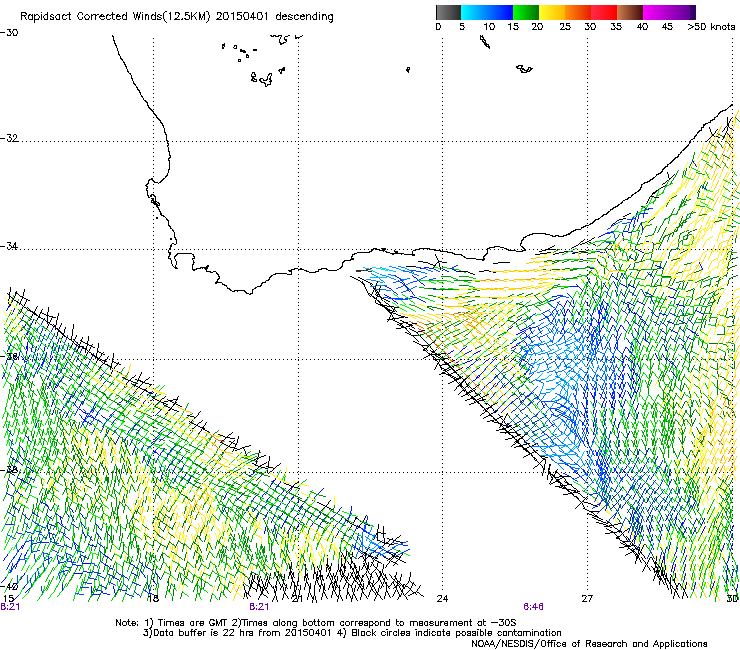
Task: Click the 'NOAA/NESDIS/Office of Research and Applications' credit
Action: (x=589, y=644)
